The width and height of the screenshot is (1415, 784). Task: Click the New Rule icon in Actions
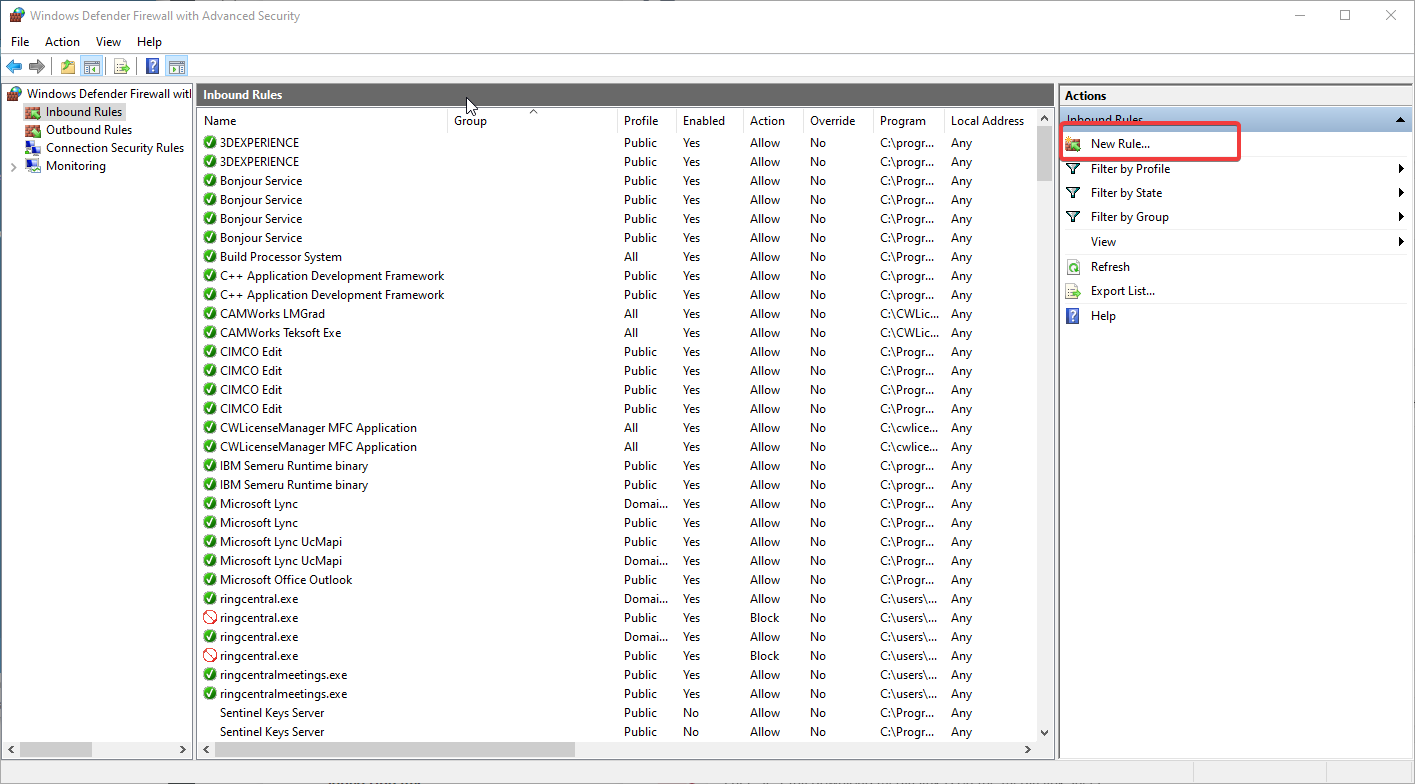(x=1074, y=144)
